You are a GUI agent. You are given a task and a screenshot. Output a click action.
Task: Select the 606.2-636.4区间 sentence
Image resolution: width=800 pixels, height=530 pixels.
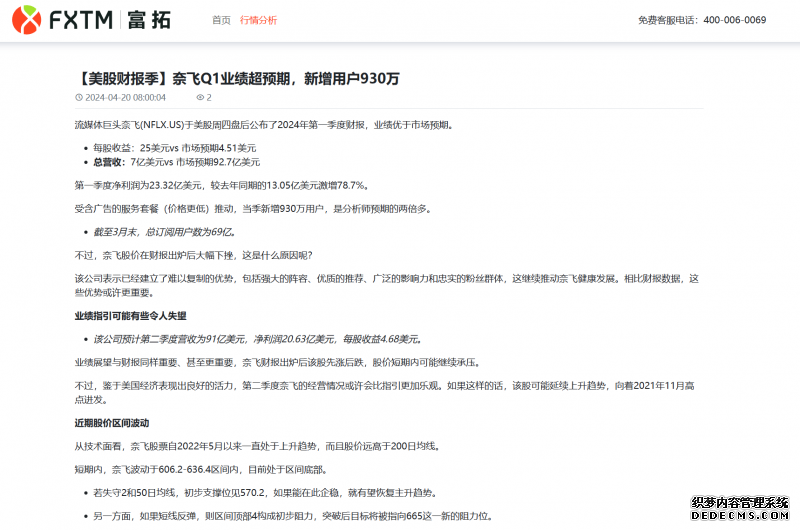coord(202,469)
